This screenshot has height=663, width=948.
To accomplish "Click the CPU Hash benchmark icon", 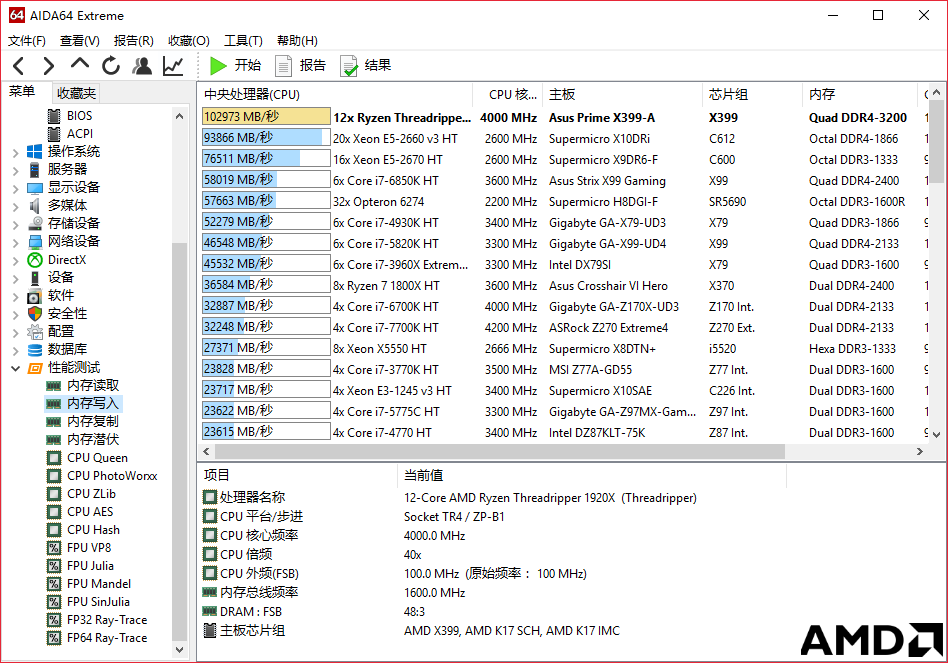I will click(x=54, y=530).
